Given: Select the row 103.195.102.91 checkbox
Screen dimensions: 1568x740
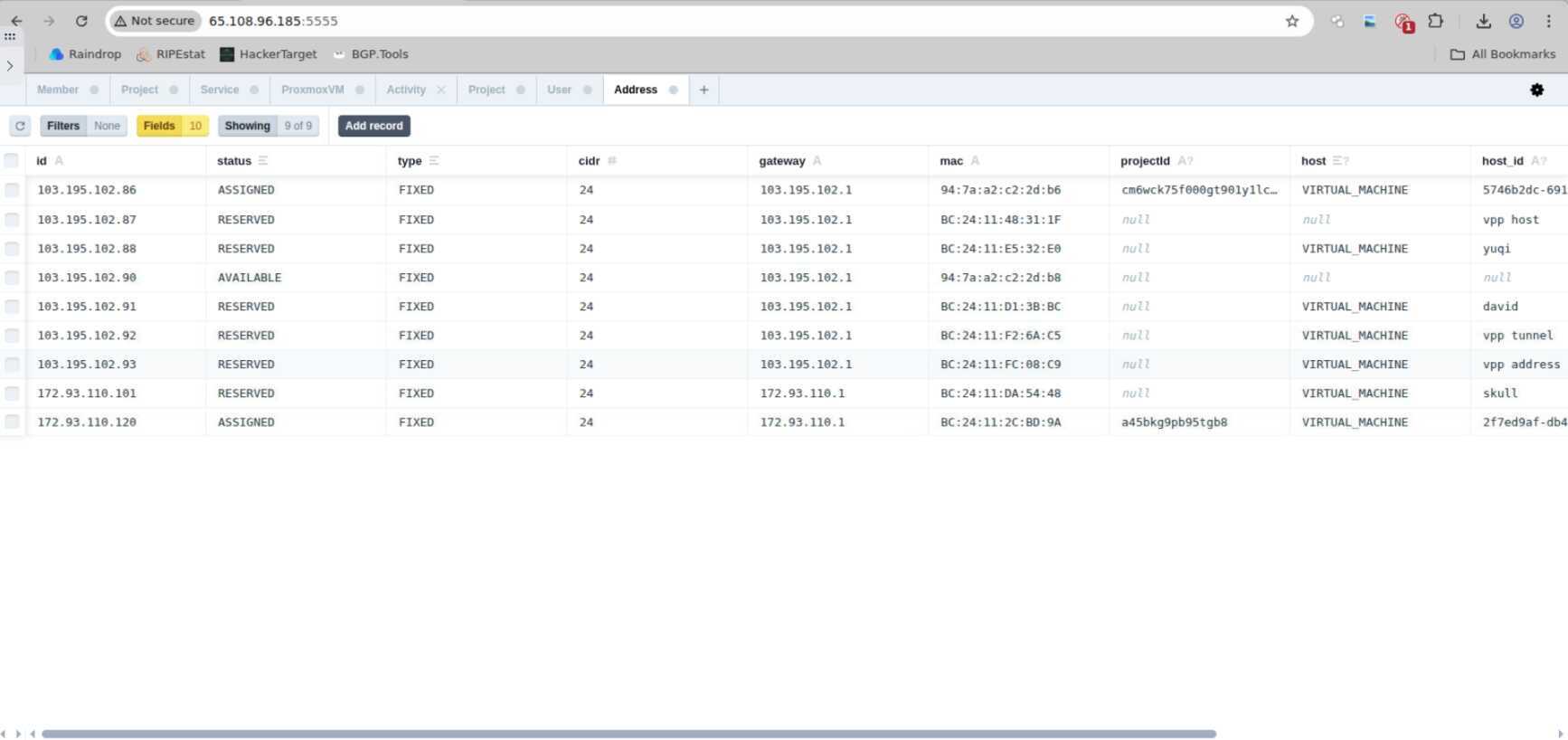Looking at the screenshot, I should [12, 306].
